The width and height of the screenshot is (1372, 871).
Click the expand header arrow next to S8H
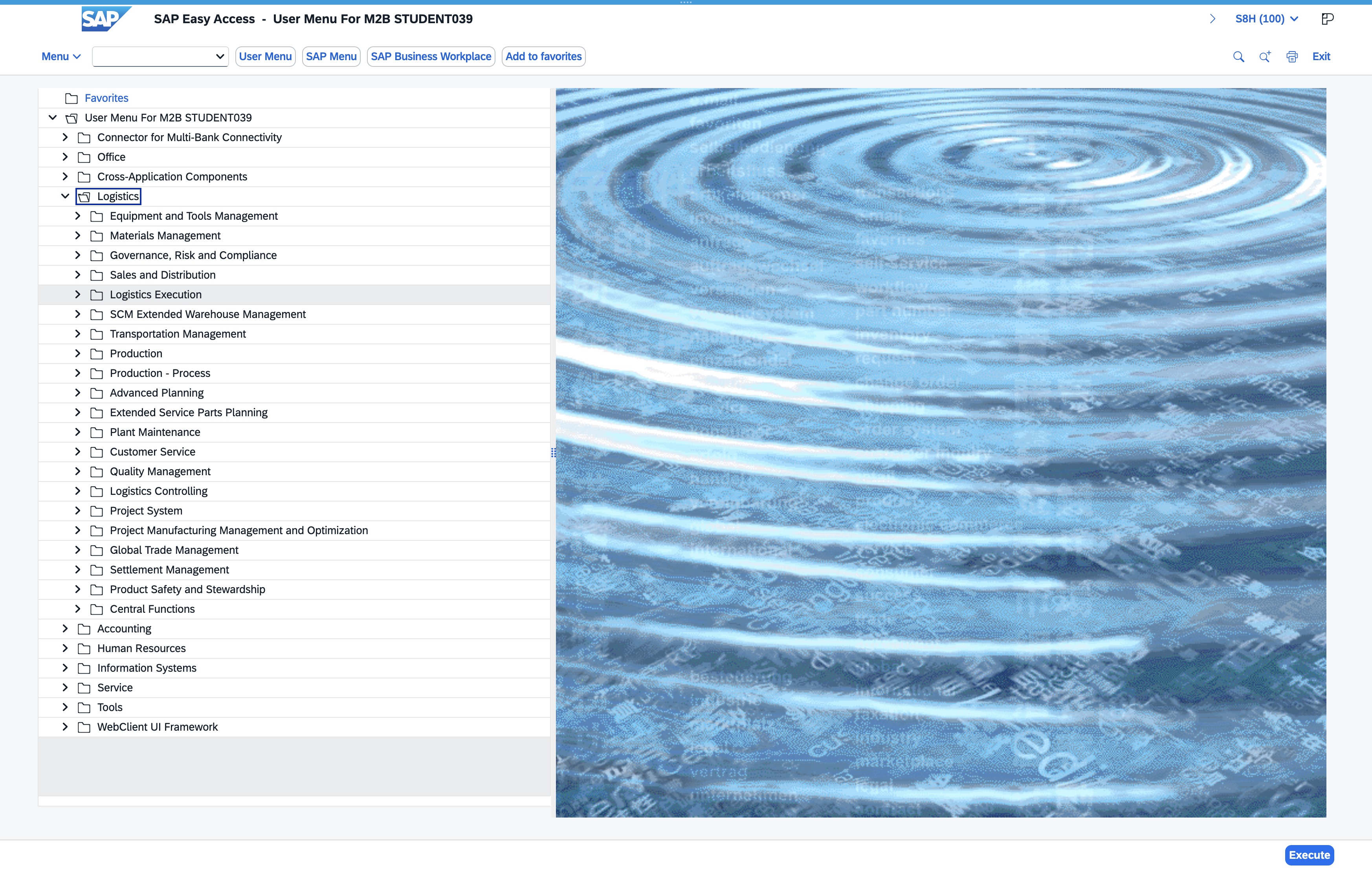pos(1212,19)
